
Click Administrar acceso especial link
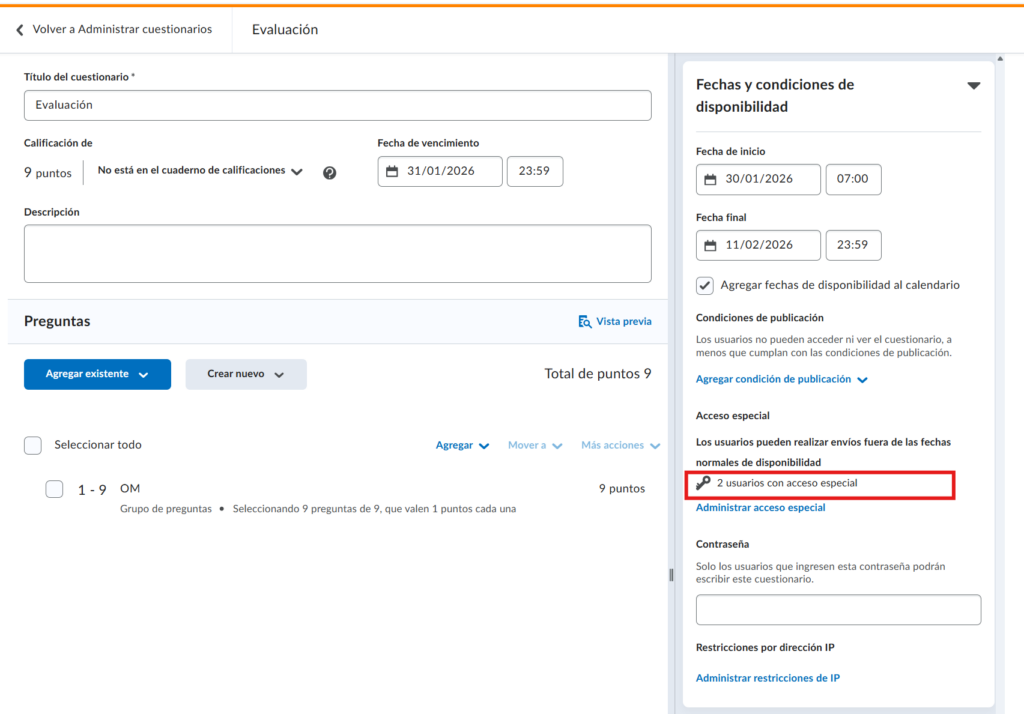pos(760,508)
